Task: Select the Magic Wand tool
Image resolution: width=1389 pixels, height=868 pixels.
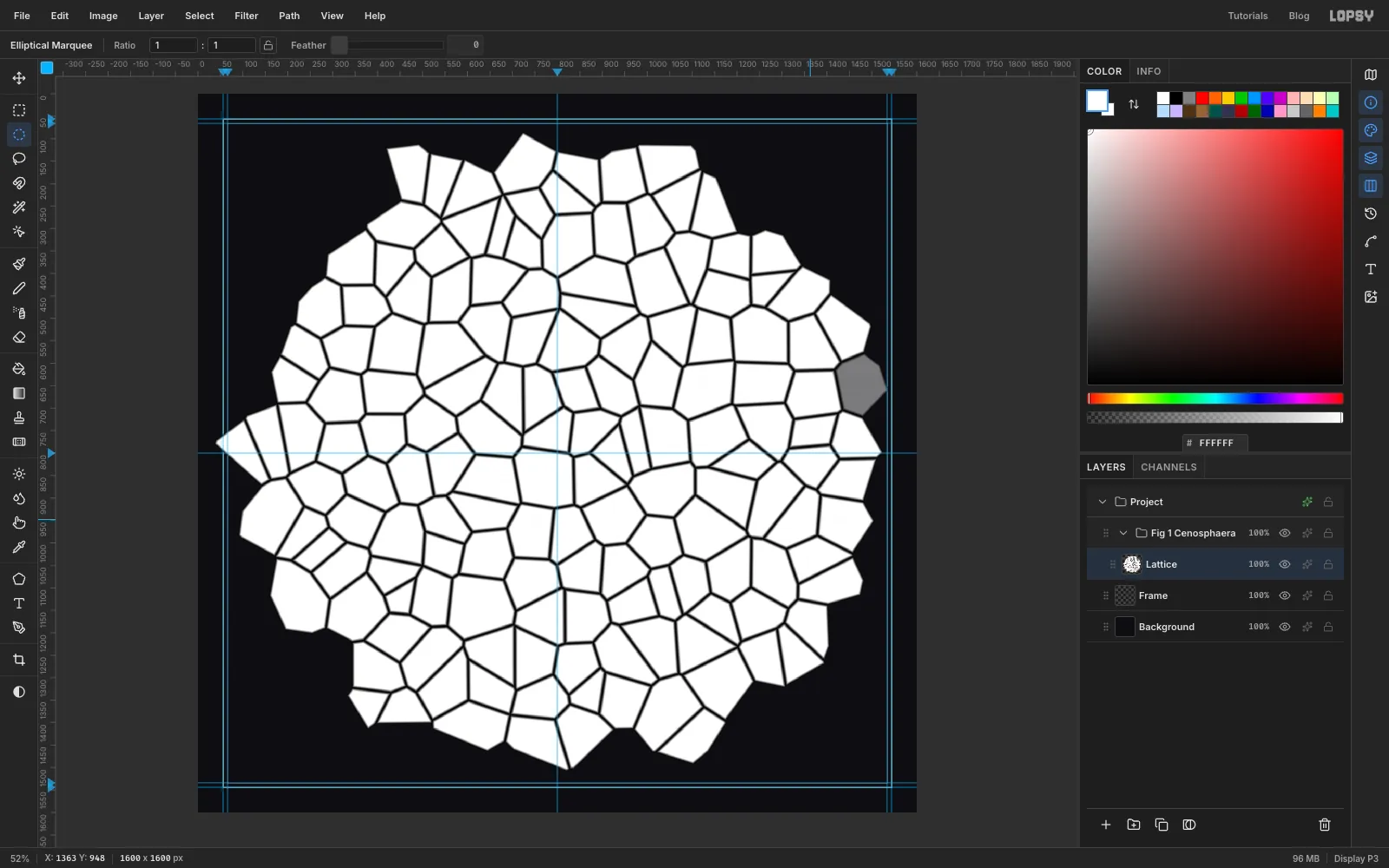Action: click(x=19, y=207)
